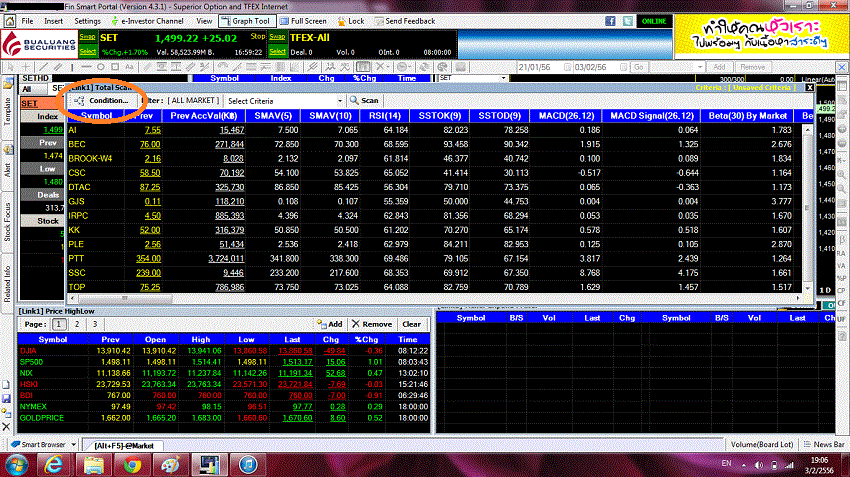Viewport: 850px width, 477px height.
Task: Click Remove in Price HighLow panel
Action: [x=372, y=324]
